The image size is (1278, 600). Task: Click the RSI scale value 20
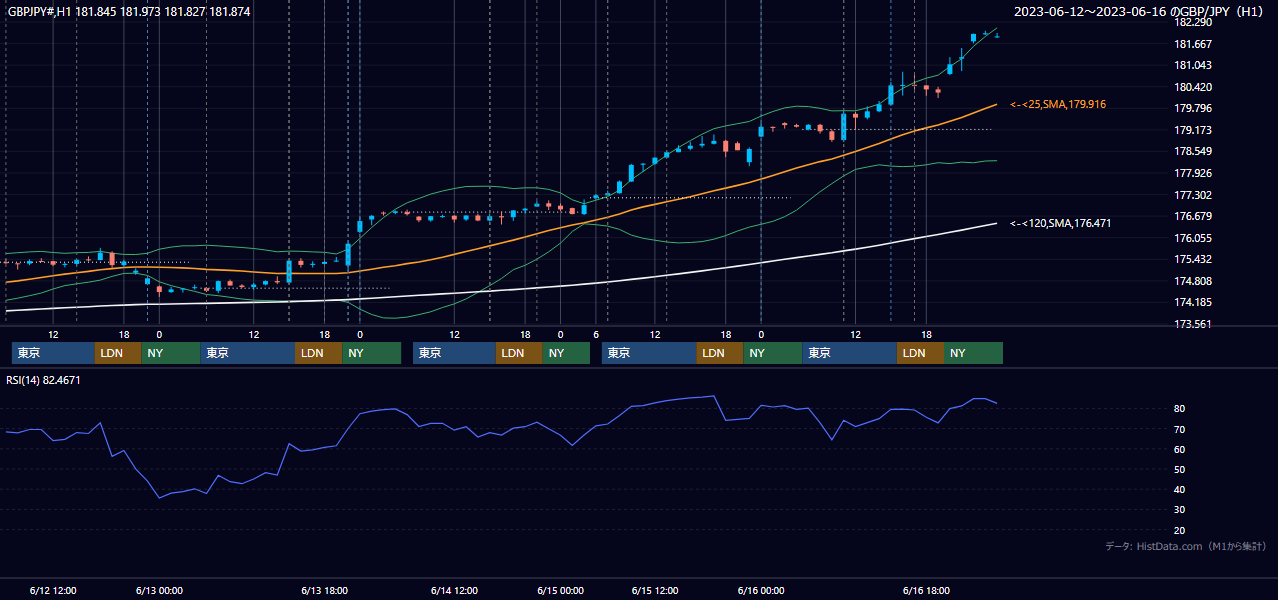point(1180,530)
